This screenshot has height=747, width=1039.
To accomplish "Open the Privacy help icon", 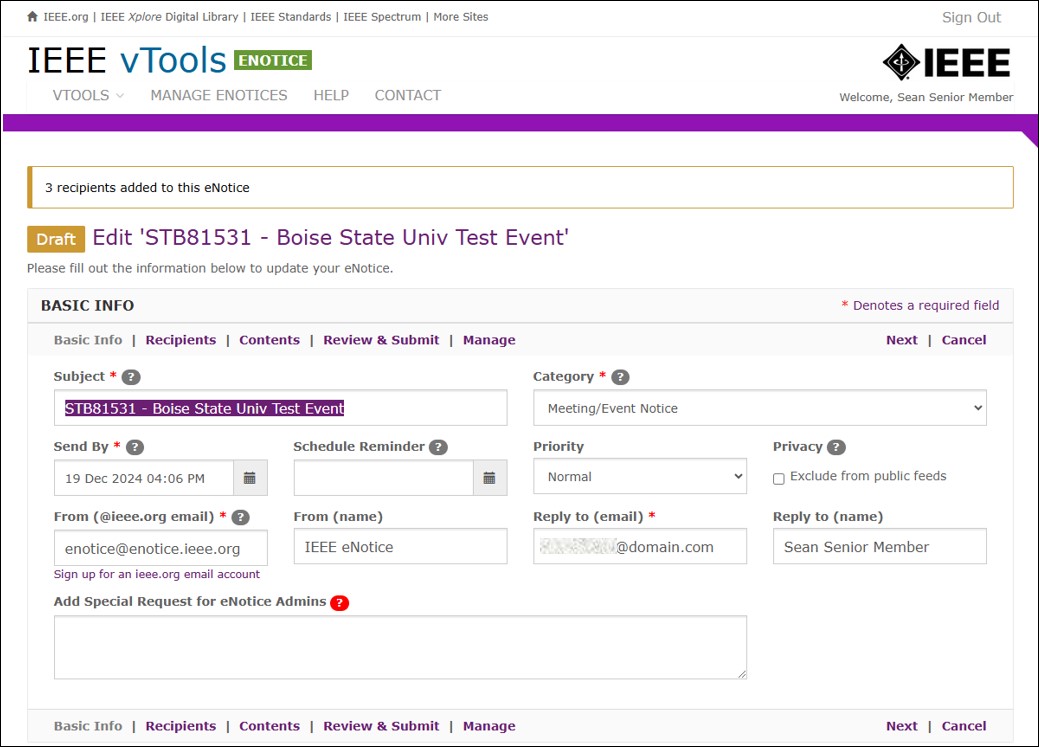I will point(836,447).
